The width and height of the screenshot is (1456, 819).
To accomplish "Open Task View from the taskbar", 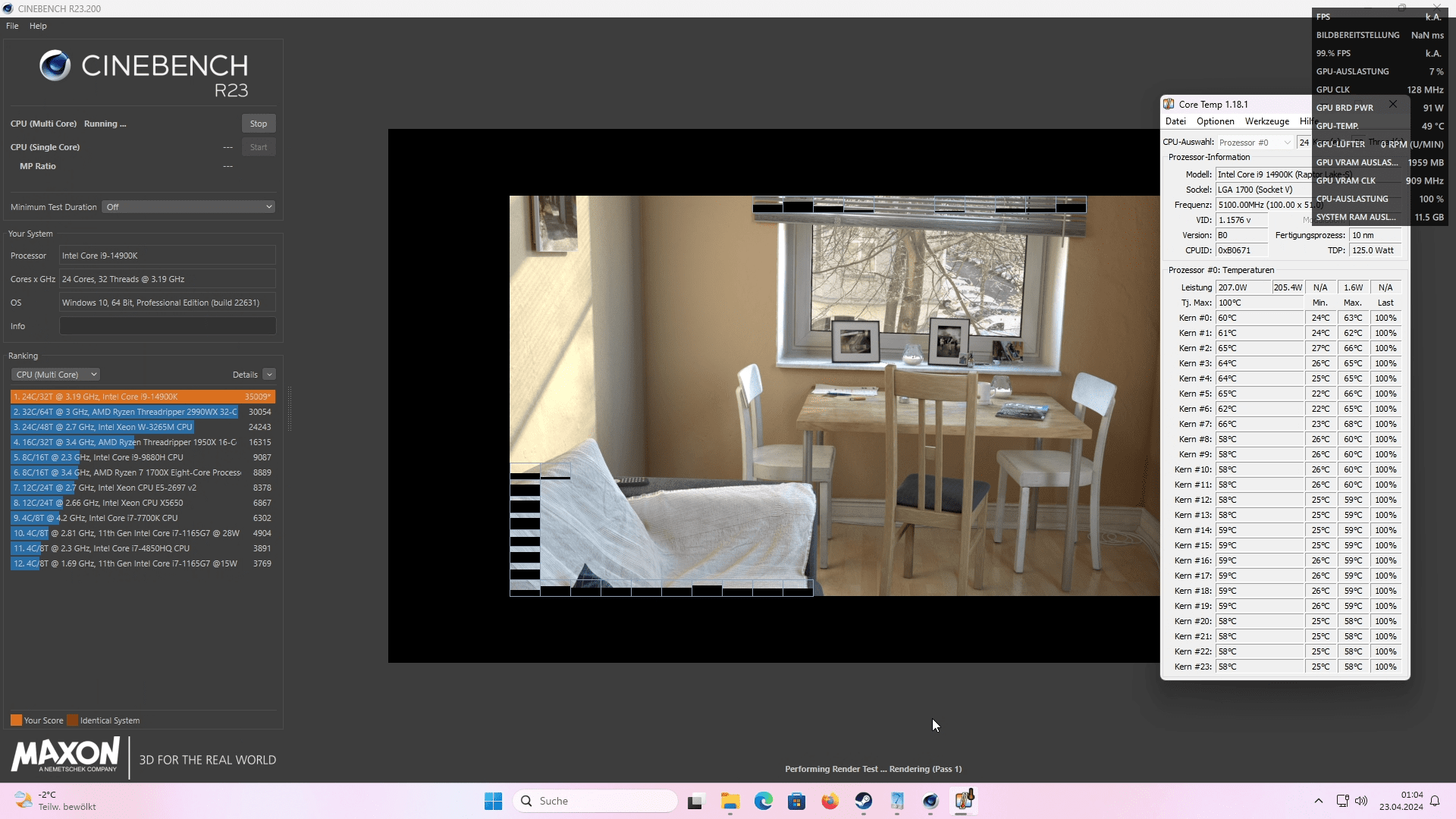I will (695, 801).
